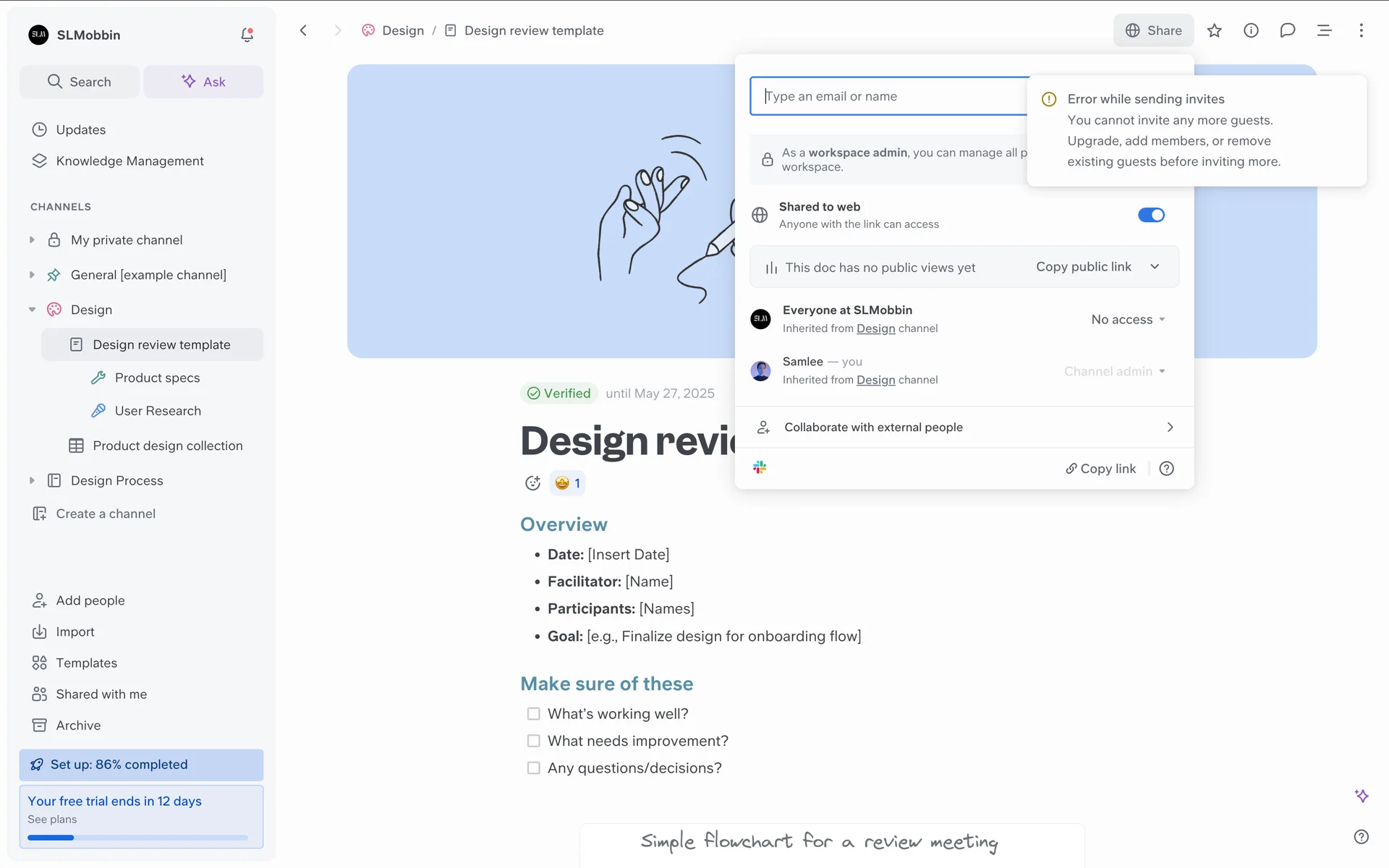
Task: Open Templates in the sidebar
Action: click(x=86, y=663)
